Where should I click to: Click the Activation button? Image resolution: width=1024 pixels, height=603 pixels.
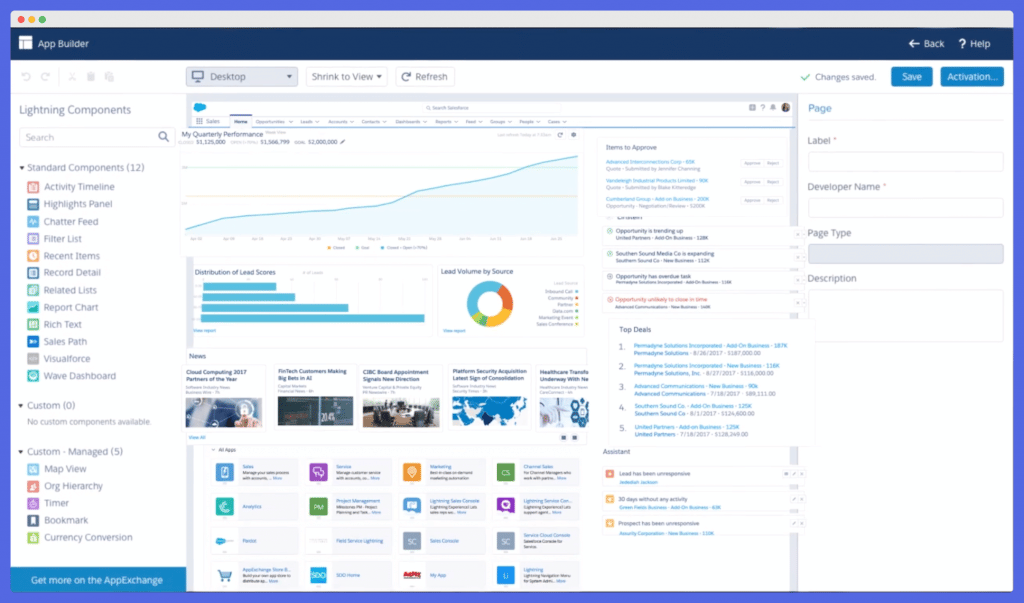tap(972, 76)
